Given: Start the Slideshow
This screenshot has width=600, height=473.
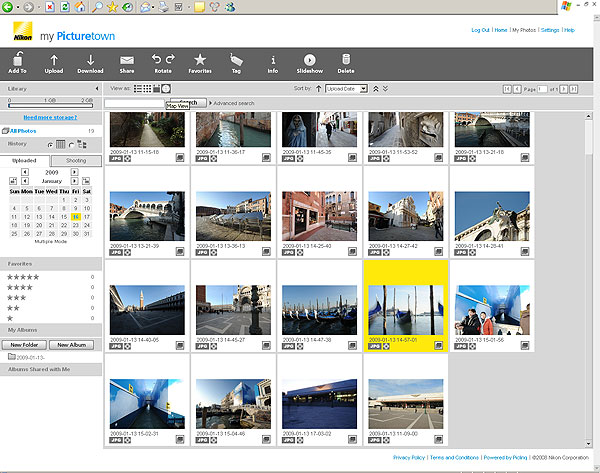Looking at the screenshot, I should [x=310, y=64].
